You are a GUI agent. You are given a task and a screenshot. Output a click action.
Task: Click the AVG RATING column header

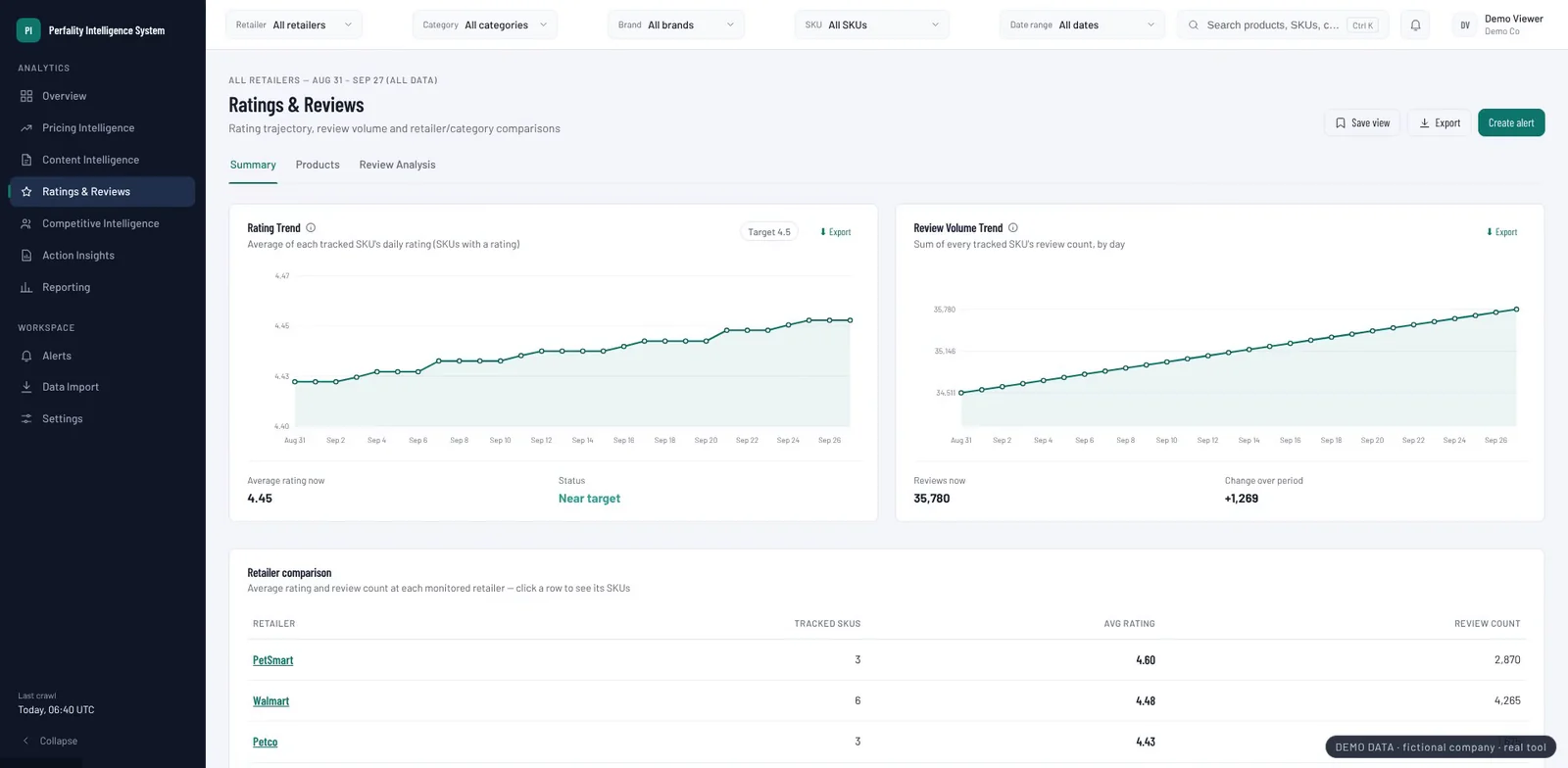(1129, 624)
